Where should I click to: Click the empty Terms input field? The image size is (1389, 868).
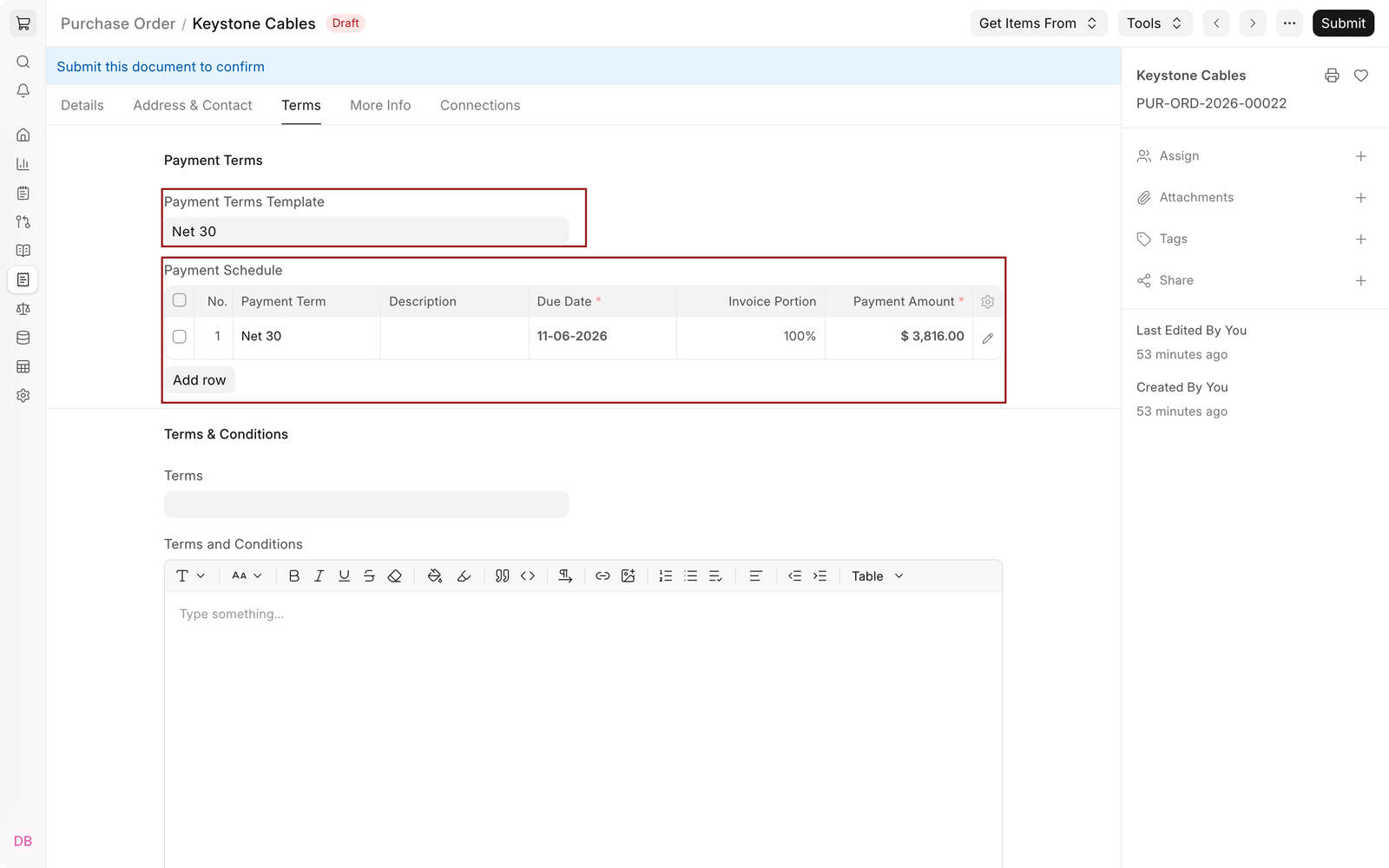(x=366, y=504)
